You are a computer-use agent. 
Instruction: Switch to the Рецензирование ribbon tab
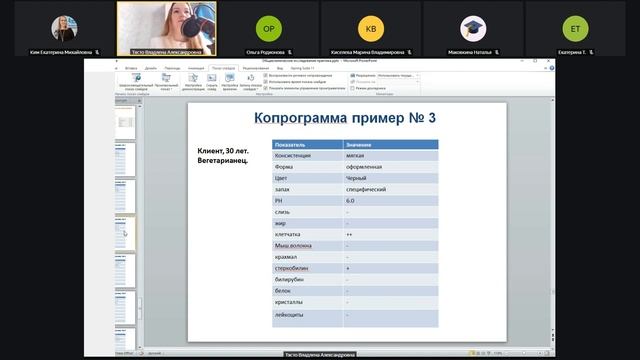pos(256,68)
